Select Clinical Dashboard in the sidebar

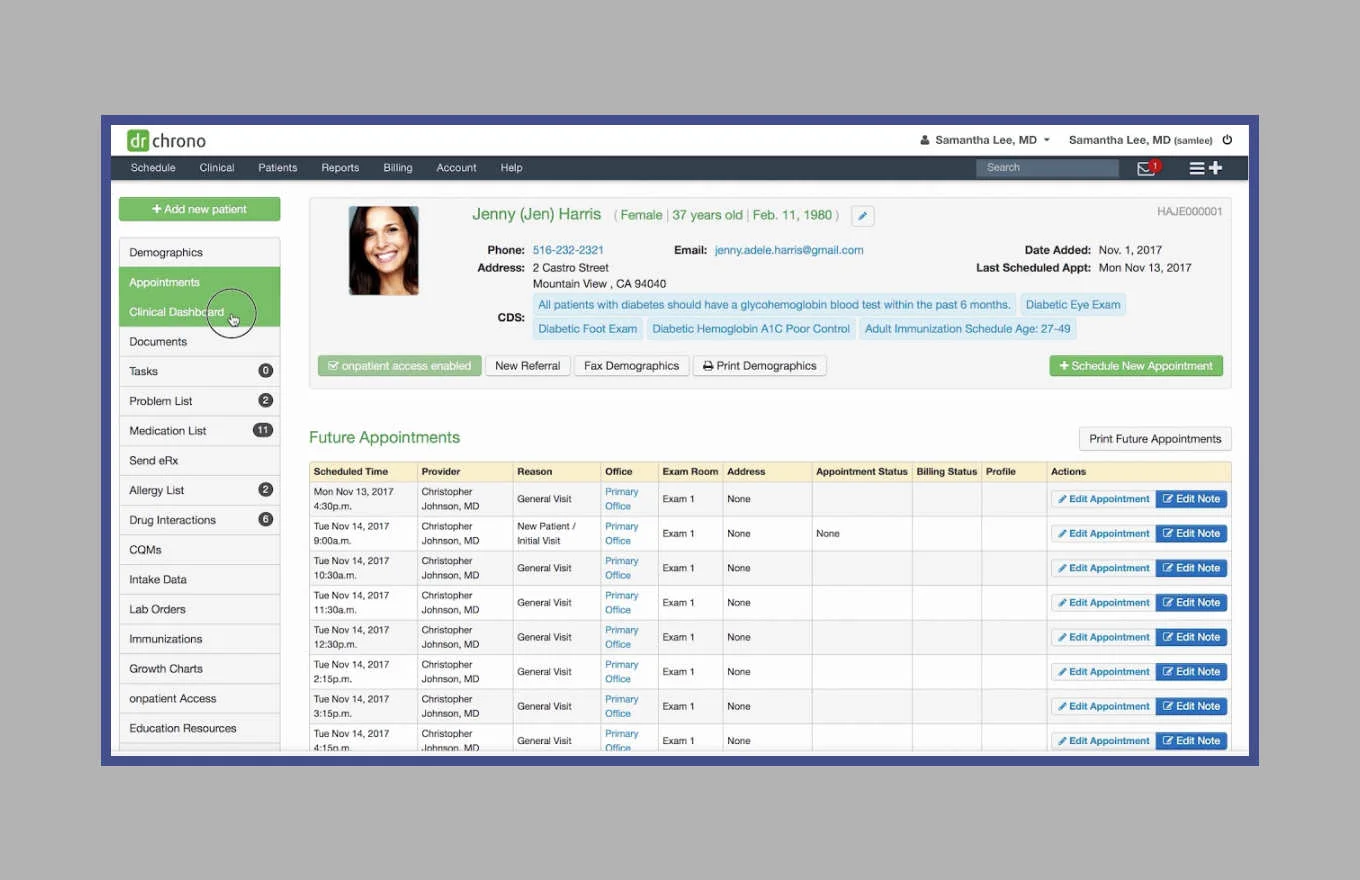[x=177, y=312]
